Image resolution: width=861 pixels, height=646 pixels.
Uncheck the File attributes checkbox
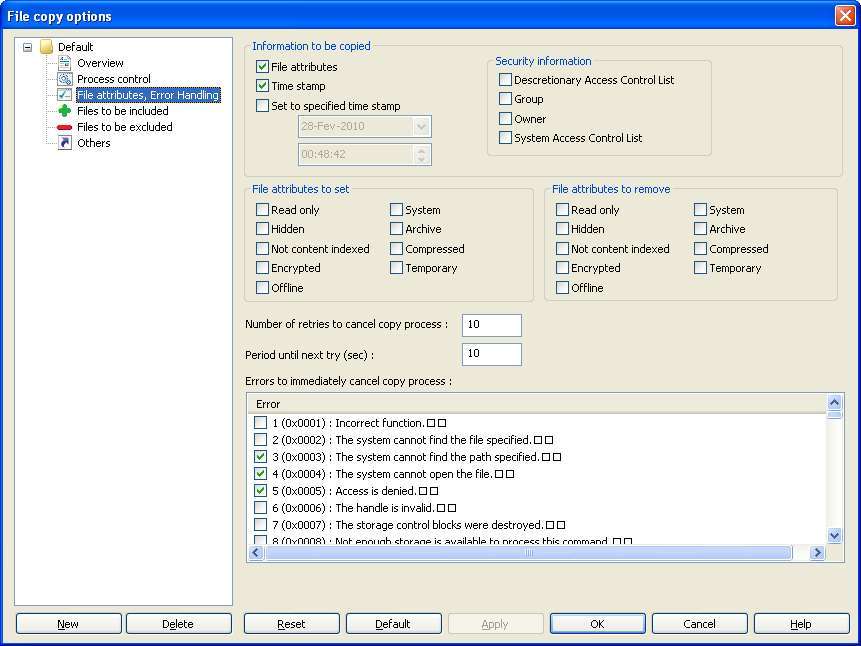coord(263,67)
